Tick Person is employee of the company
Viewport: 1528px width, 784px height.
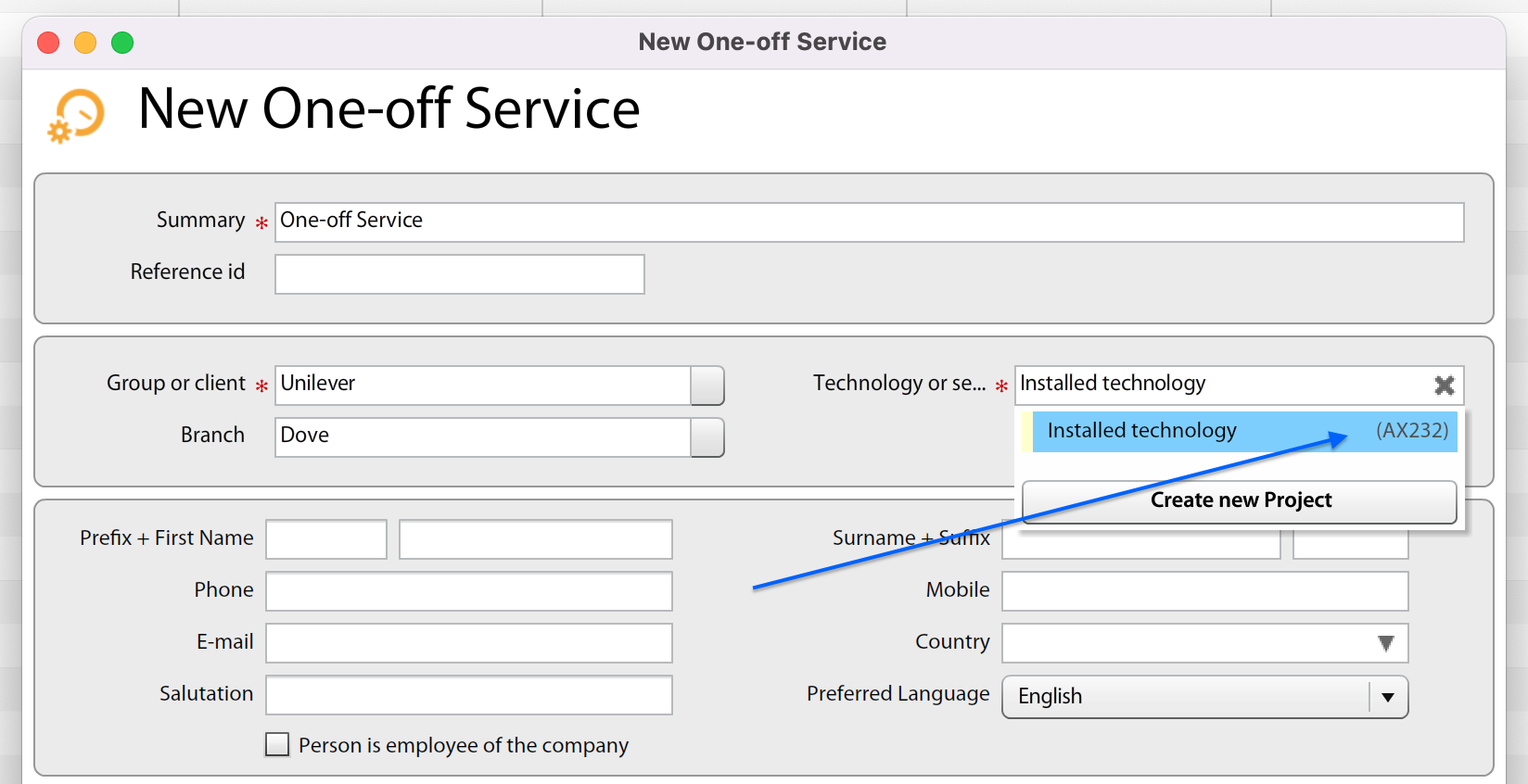pos(277,745)
